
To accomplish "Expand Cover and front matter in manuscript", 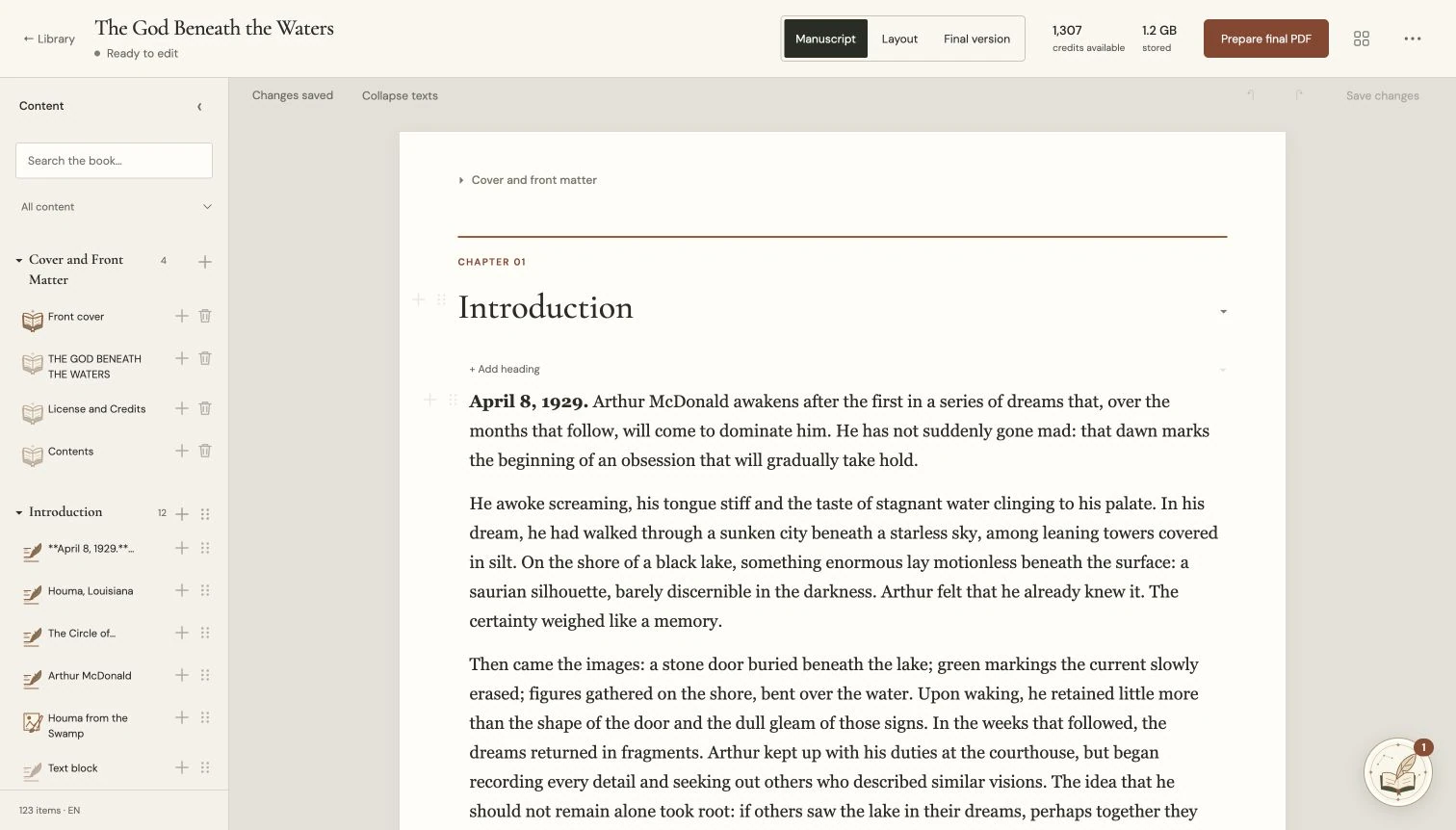I will (x=528, y=180).
